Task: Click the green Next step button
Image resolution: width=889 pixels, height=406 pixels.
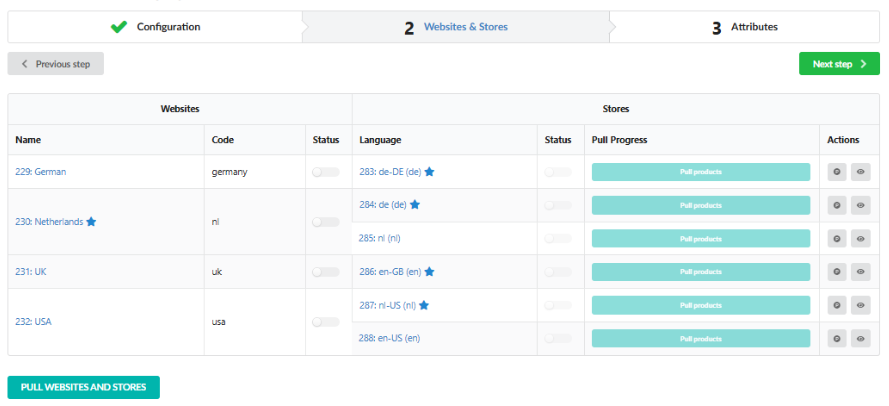Action: pos(839,64)
